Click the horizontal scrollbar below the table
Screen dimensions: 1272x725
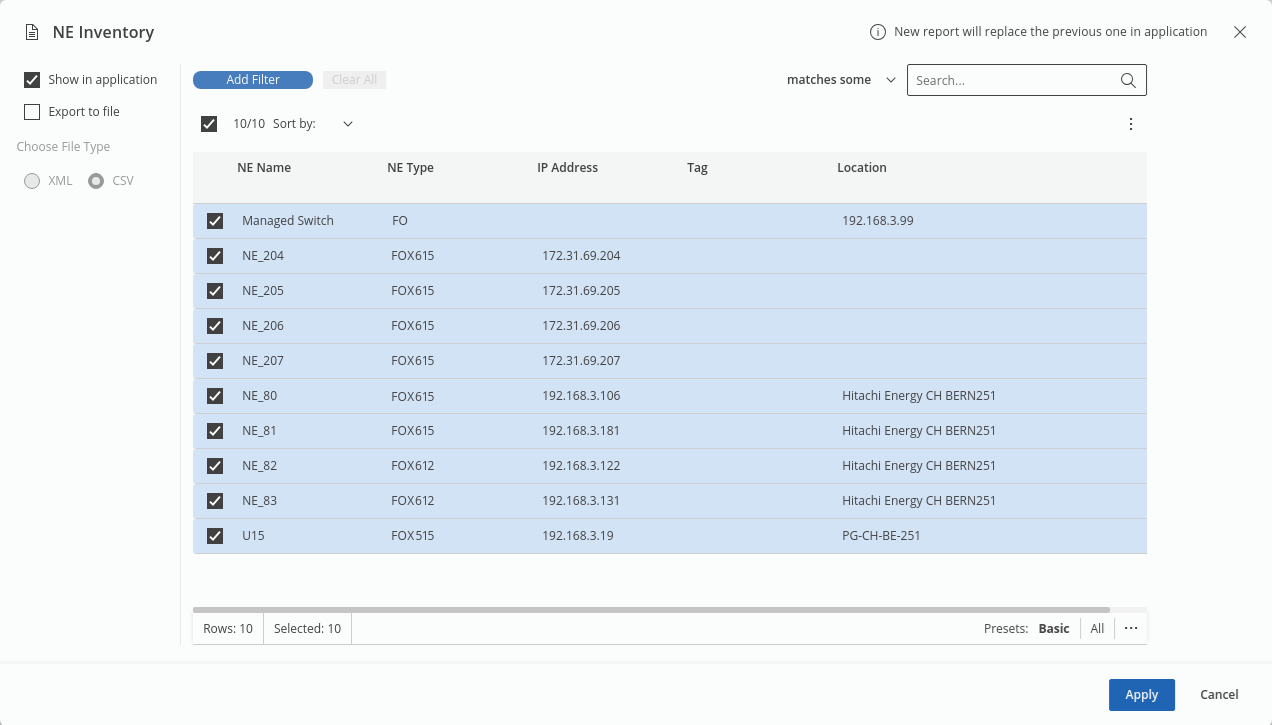(x=650, y=609)
